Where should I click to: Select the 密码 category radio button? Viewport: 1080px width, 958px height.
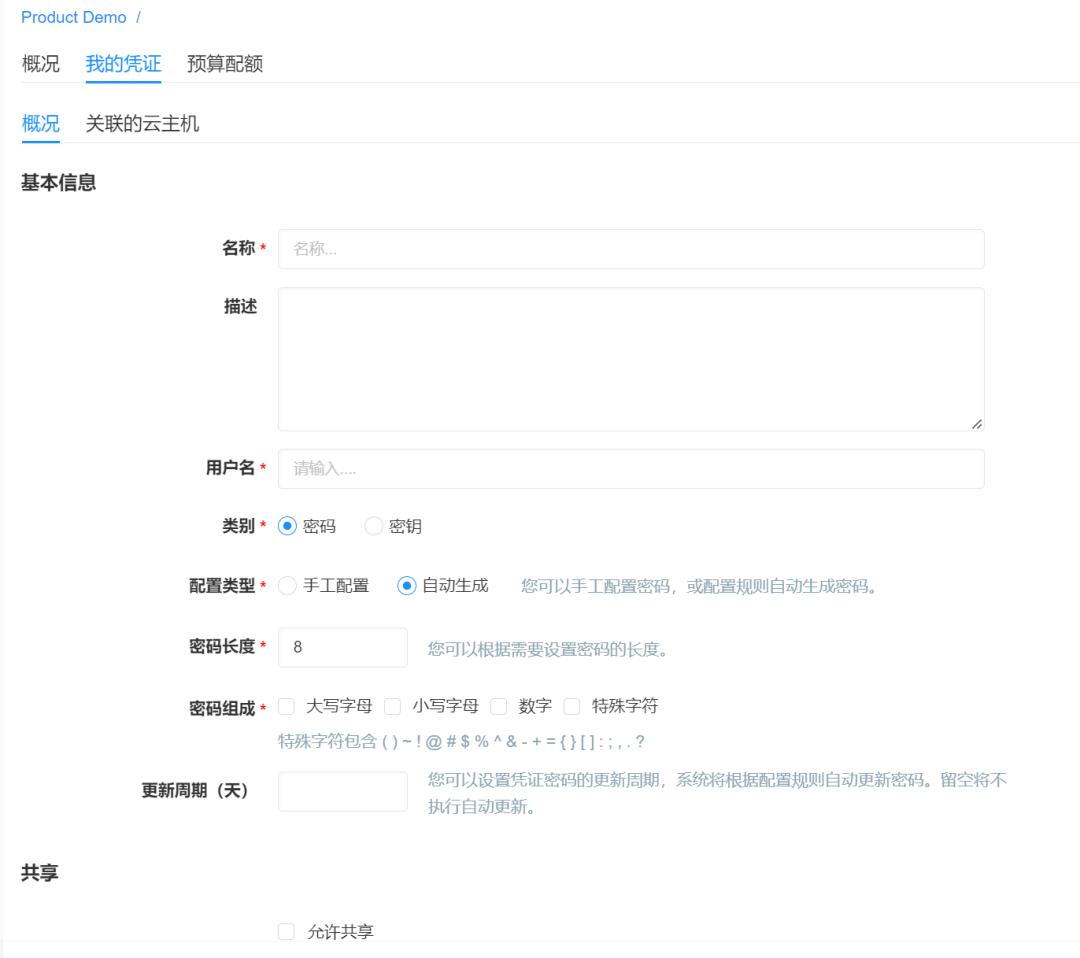287,526
